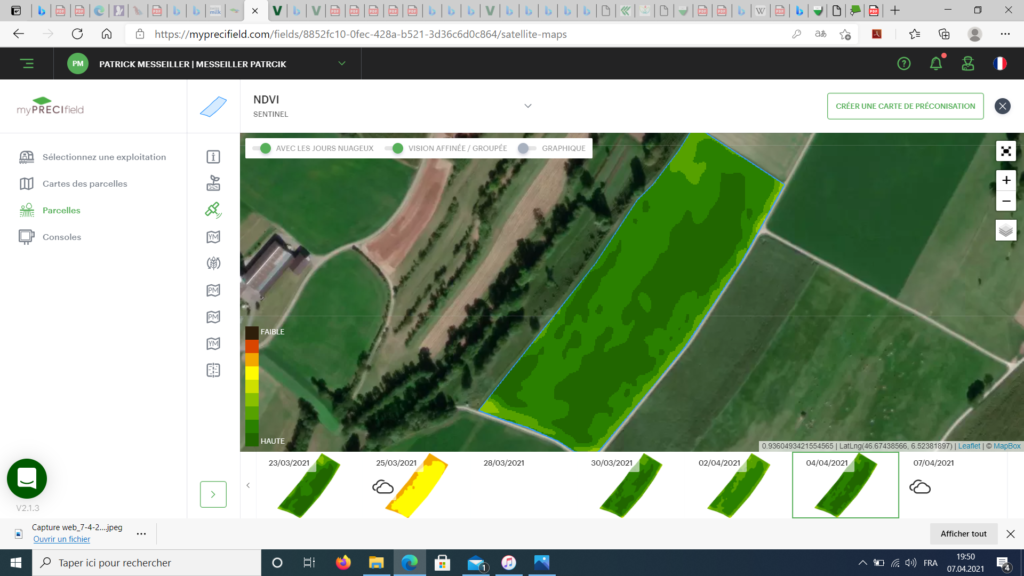Open 'Cartes des parcelles' menu item
Viewport: 1024px width, 576px height.
coord(84,184)
